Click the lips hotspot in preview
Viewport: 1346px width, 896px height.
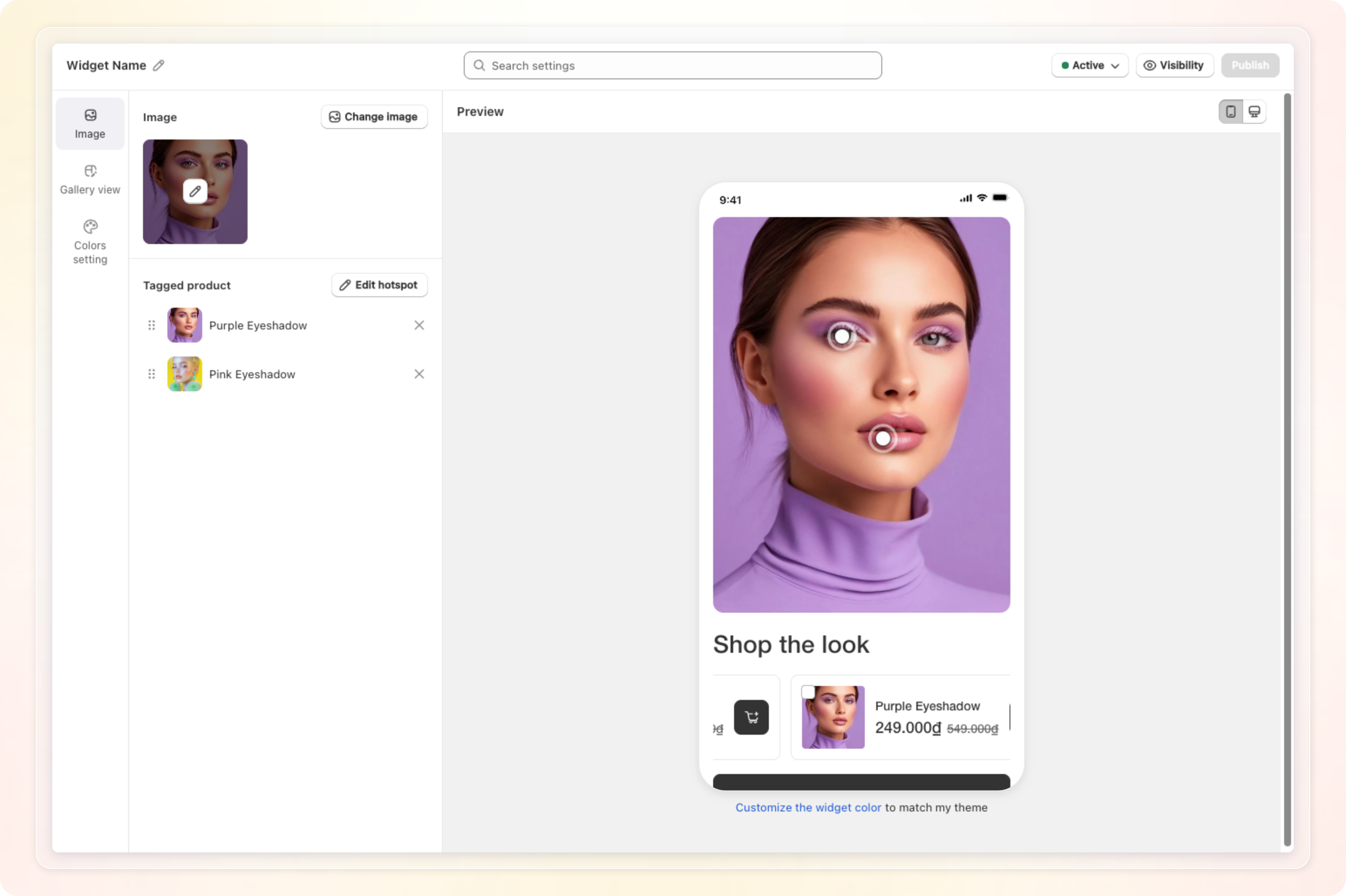click(x=883, y=439)
